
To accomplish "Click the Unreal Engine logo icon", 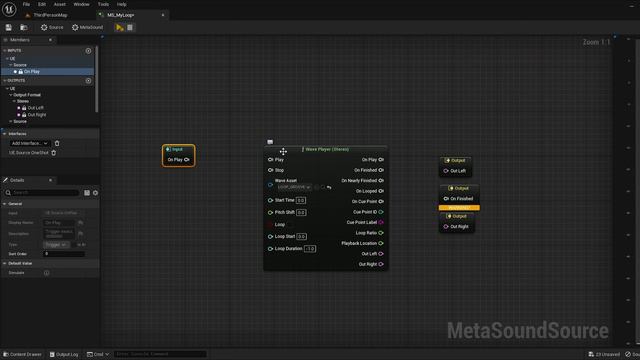I will click(x=9, y=9).
